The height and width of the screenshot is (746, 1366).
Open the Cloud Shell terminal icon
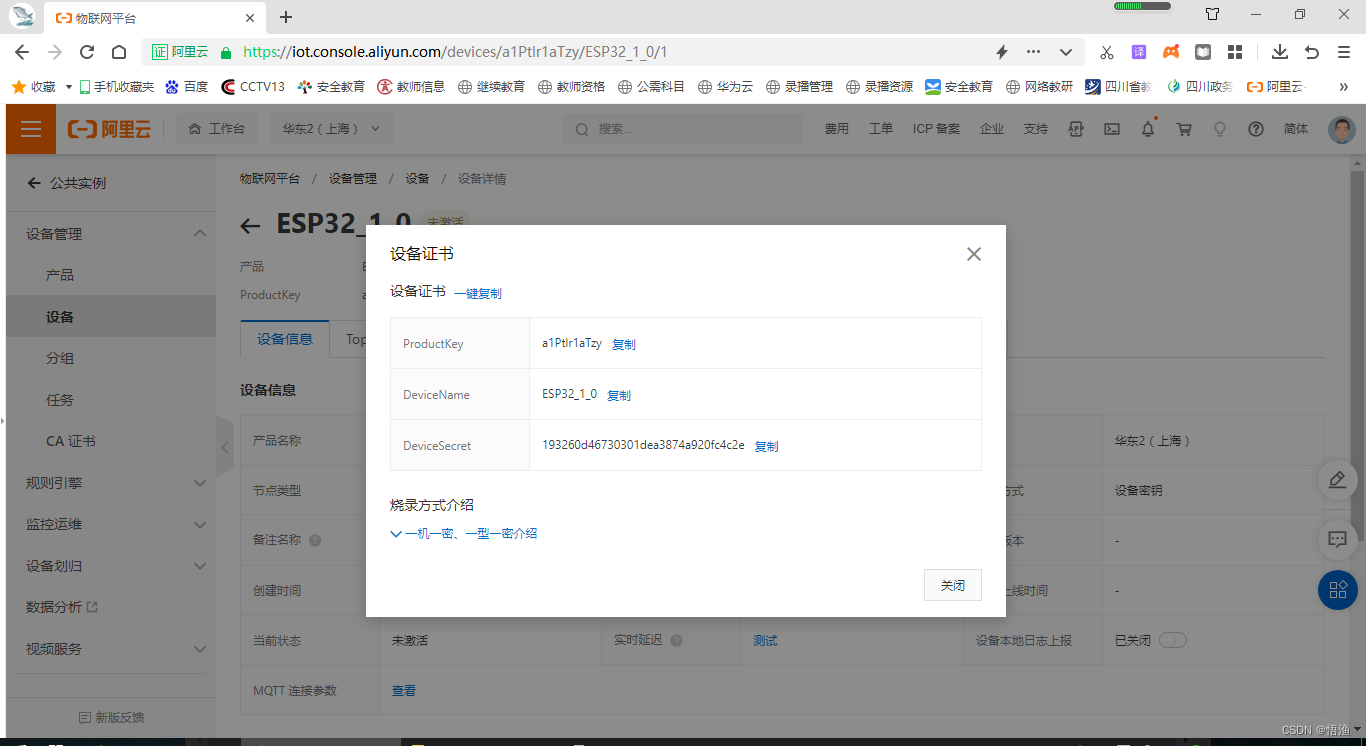(1112, 129)
